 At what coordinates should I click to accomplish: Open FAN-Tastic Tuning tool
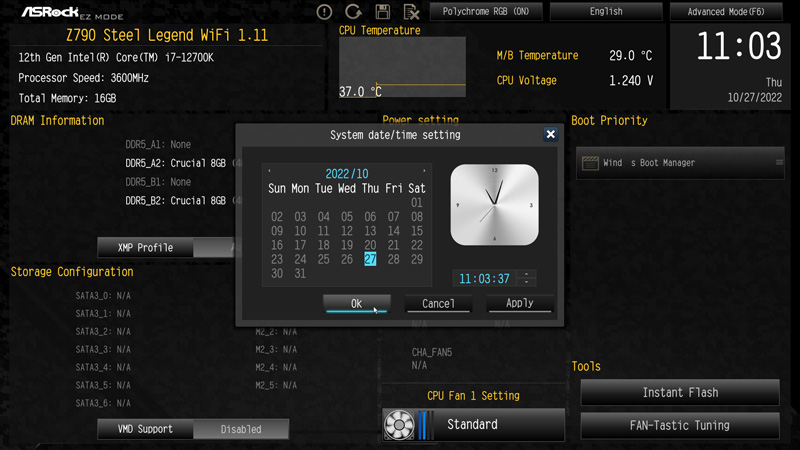[680, 425]
